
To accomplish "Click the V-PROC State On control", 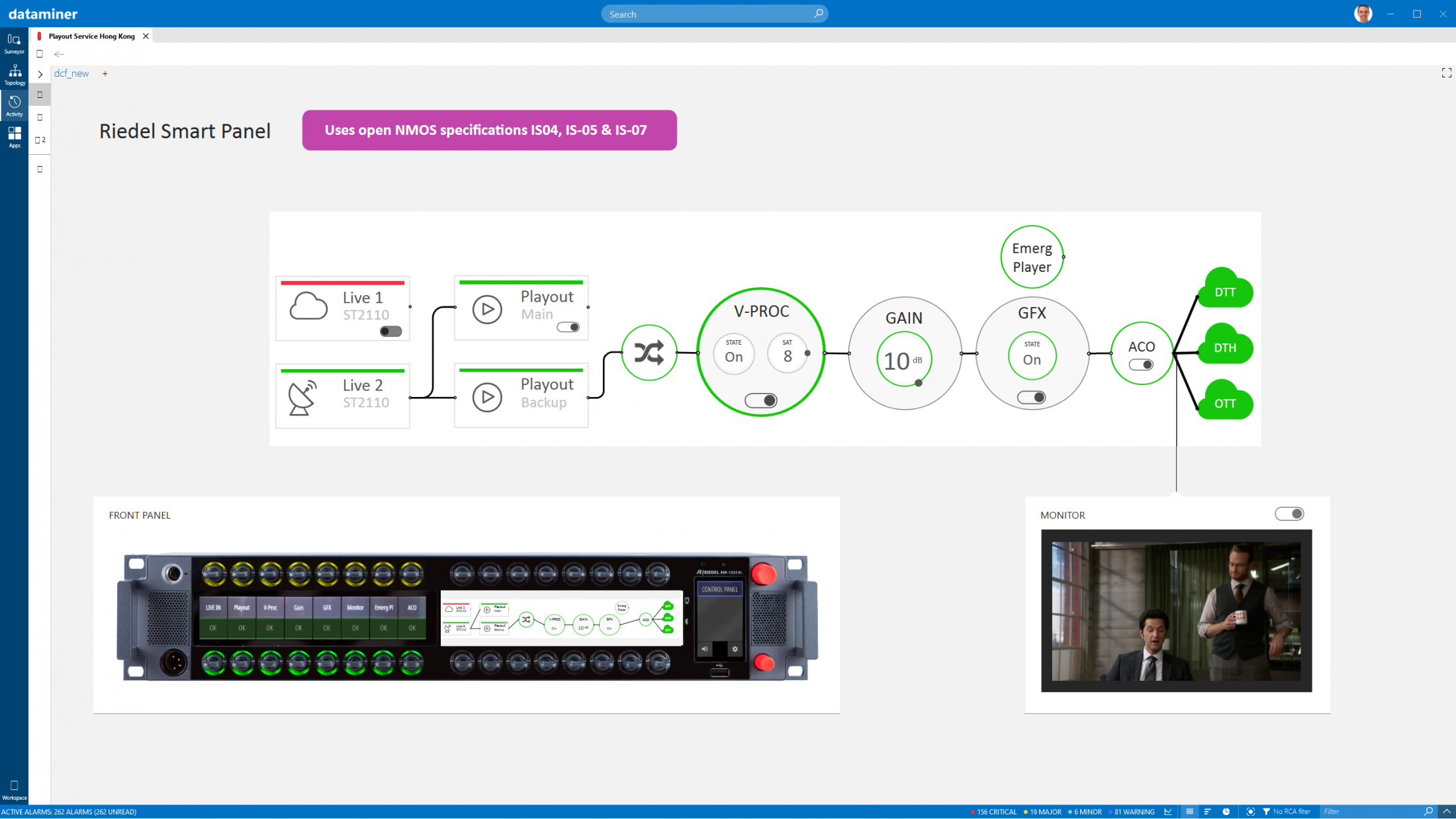I will click(733, 353).
